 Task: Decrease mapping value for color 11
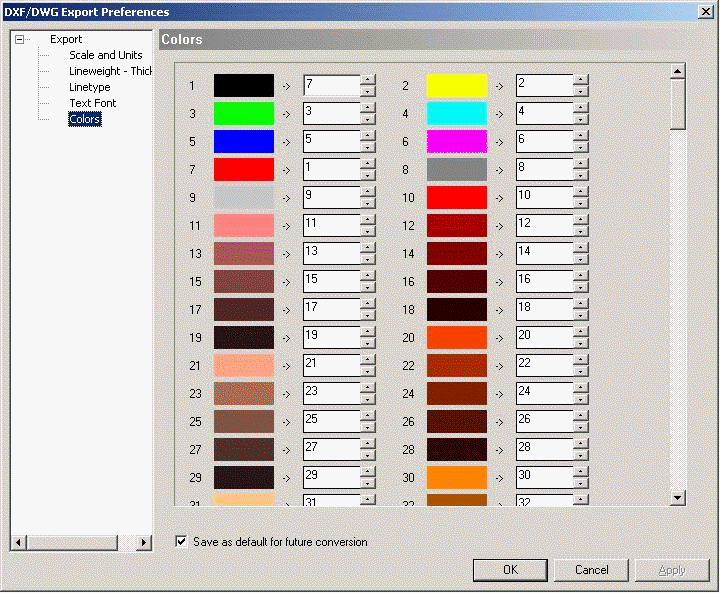tap(367, 232)
